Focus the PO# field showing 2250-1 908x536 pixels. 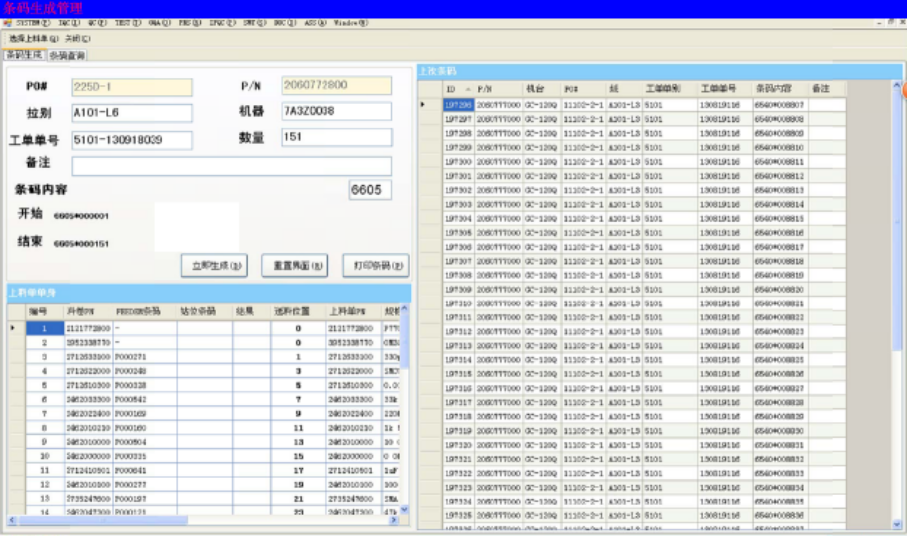(x=132, y=87)
